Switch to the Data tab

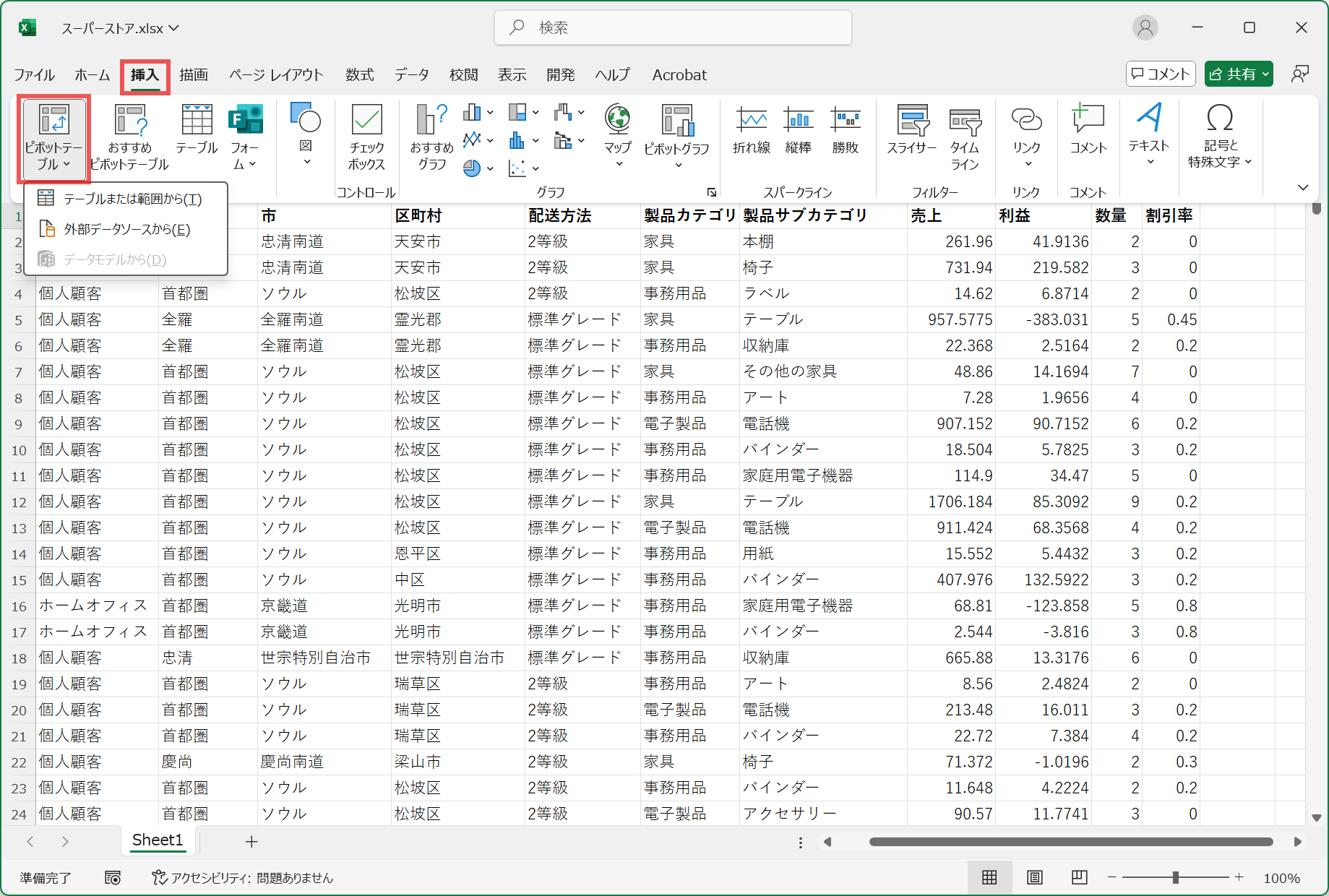coord(412,75)
